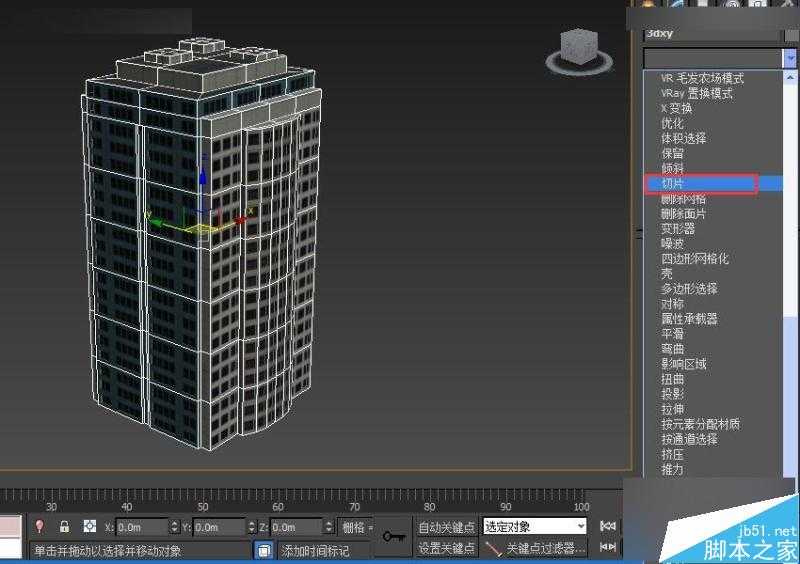800x564 pixels.
Task: Select the 弯曲 bend modifier
Action: pos(672,349)
